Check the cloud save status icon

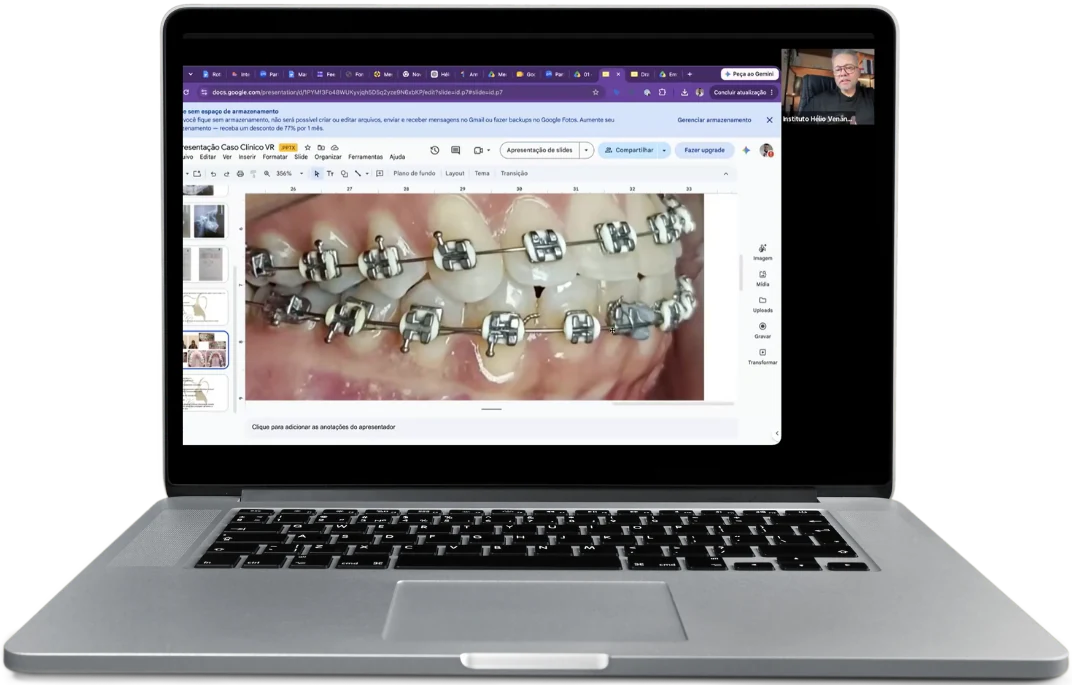click(x=334, y=148)
